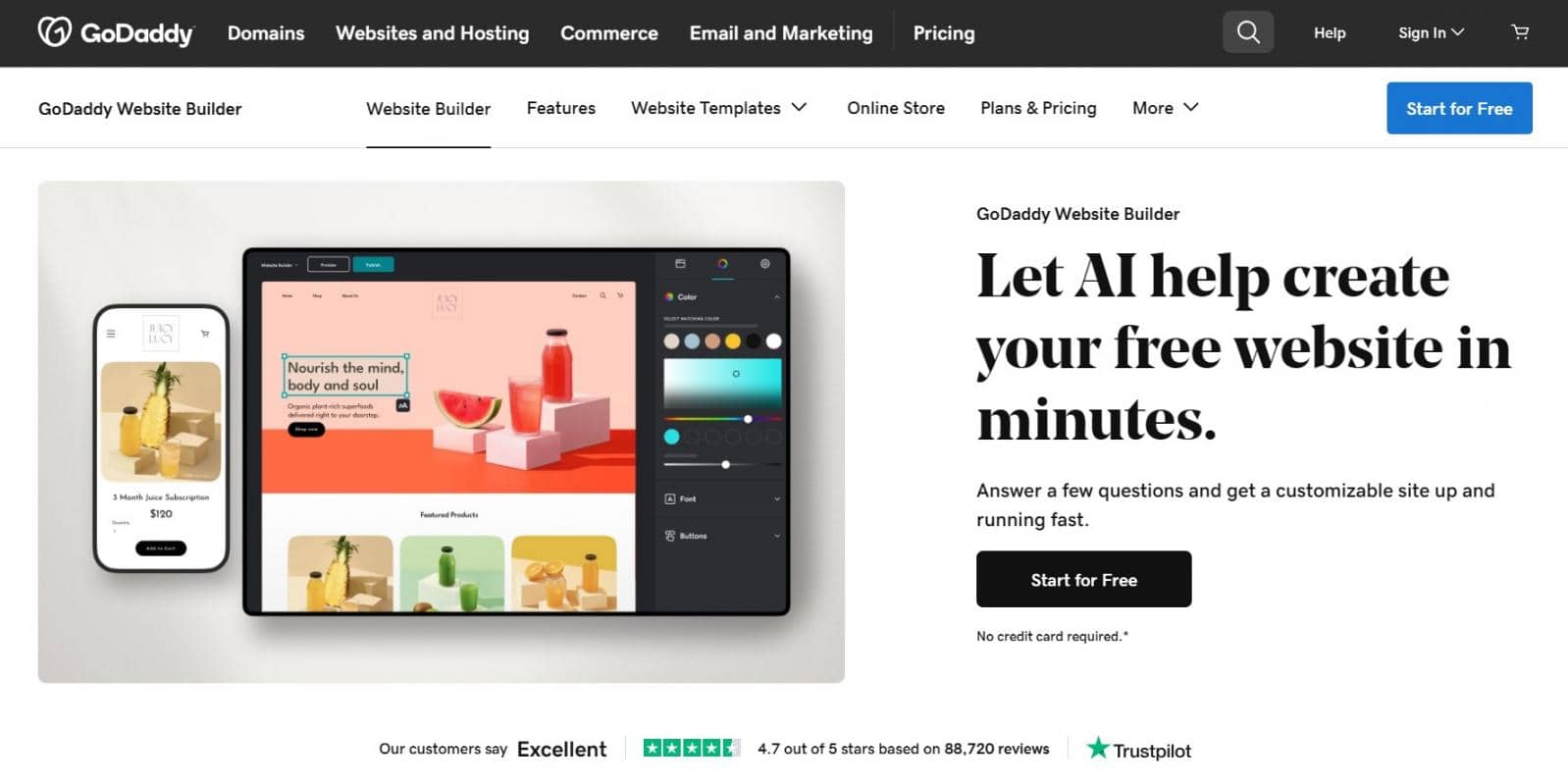Open the shopping cart icon

[1520, 32]
